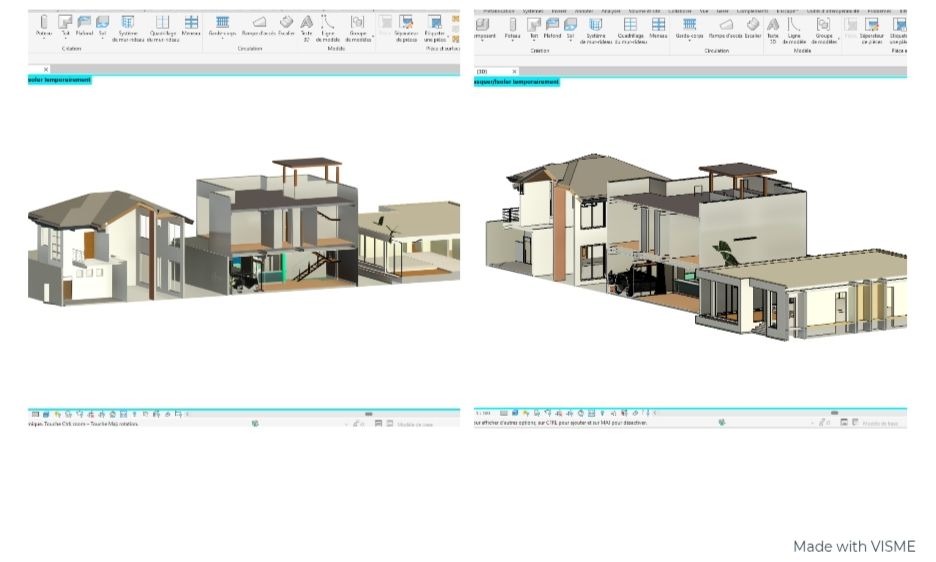Select Système de mur-rideau in left Revit window

click(128, 29)
